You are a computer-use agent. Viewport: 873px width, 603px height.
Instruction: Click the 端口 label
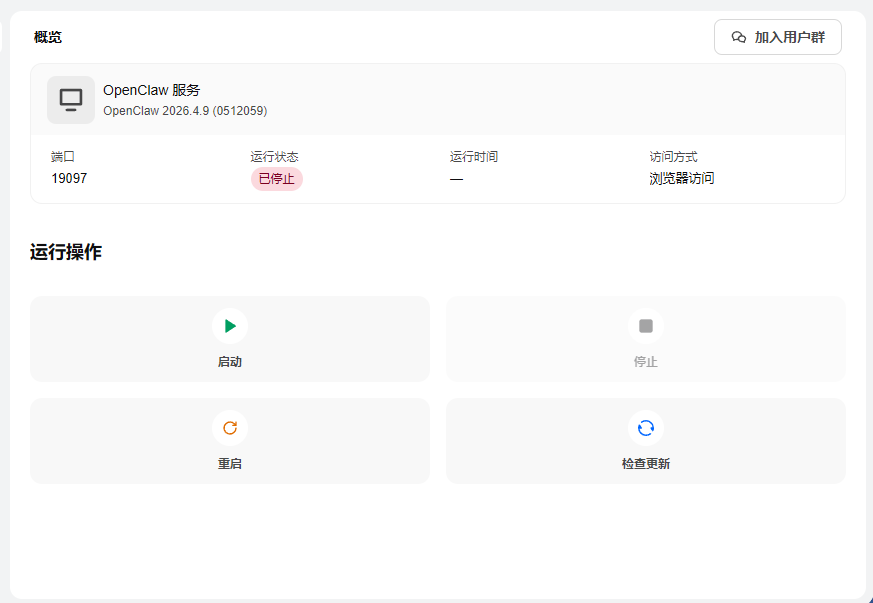click(x=63, y=157)
